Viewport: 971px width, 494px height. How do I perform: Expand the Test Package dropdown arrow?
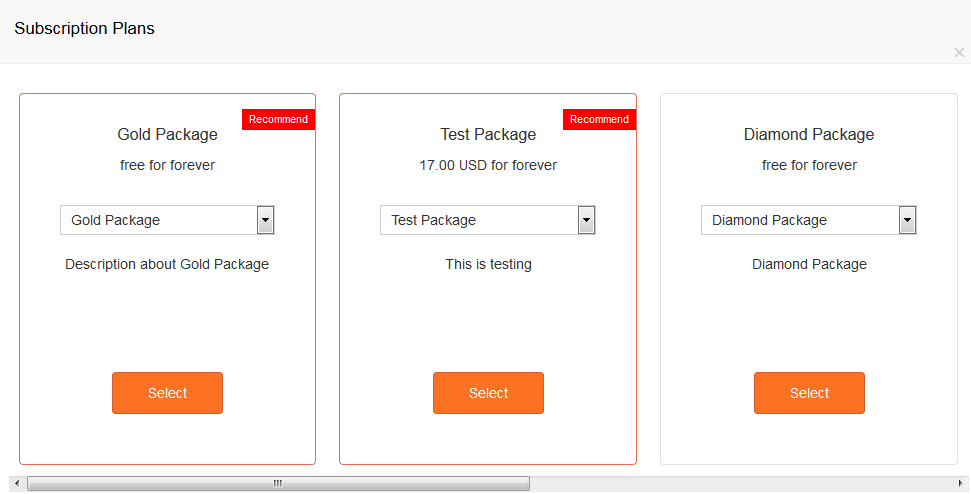tap(586, 220)
